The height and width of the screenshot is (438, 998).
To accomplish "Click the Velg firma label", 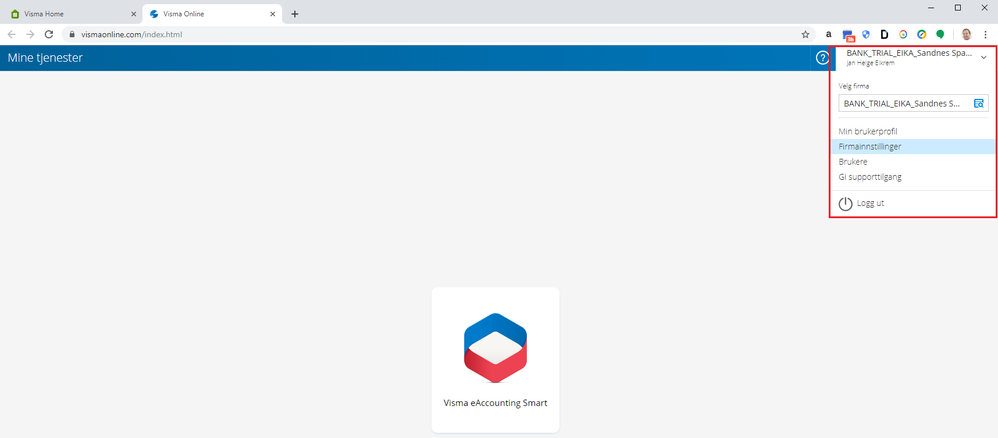I will 854,86.
